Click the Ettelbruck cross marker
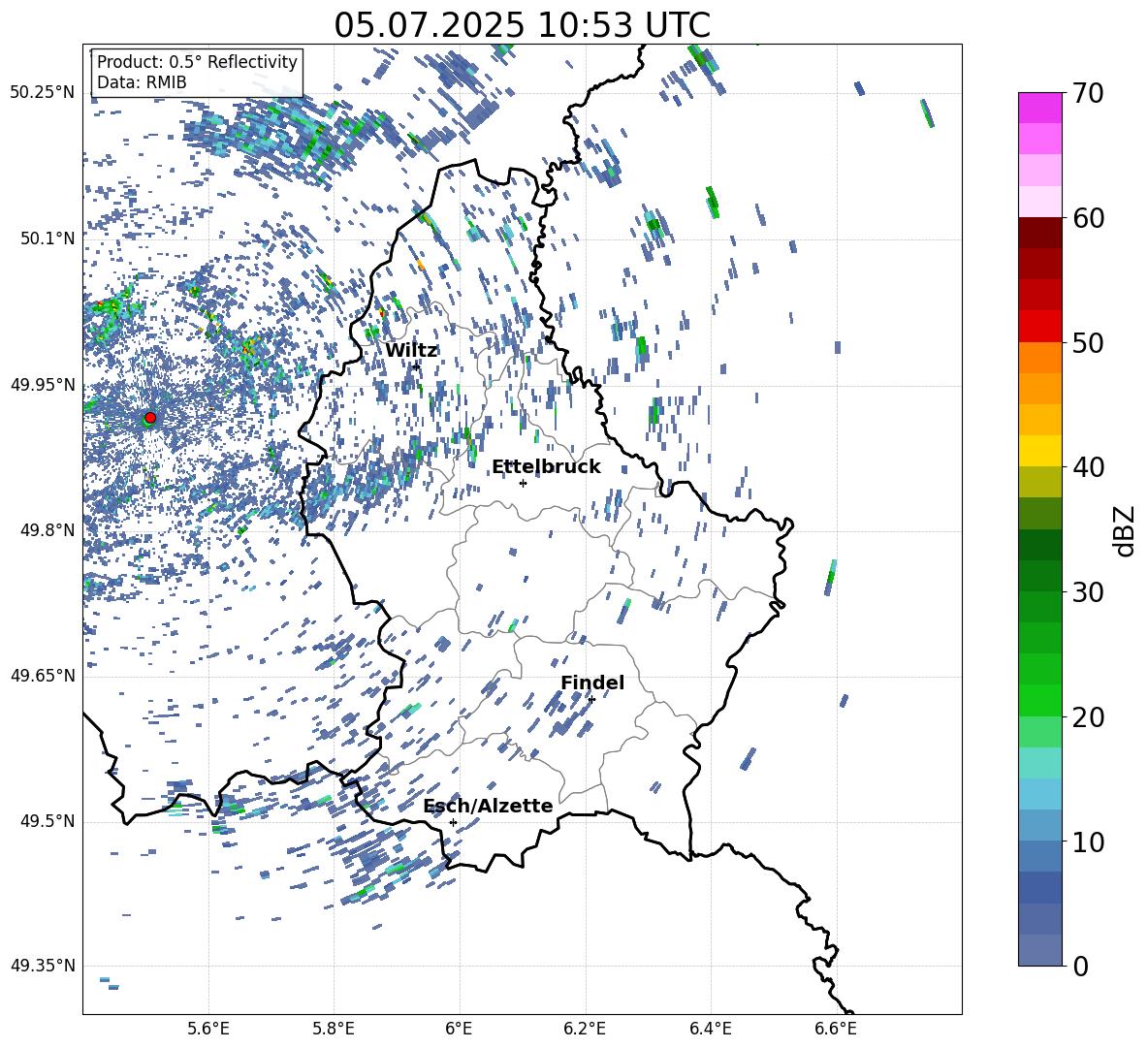 [523, 483]
